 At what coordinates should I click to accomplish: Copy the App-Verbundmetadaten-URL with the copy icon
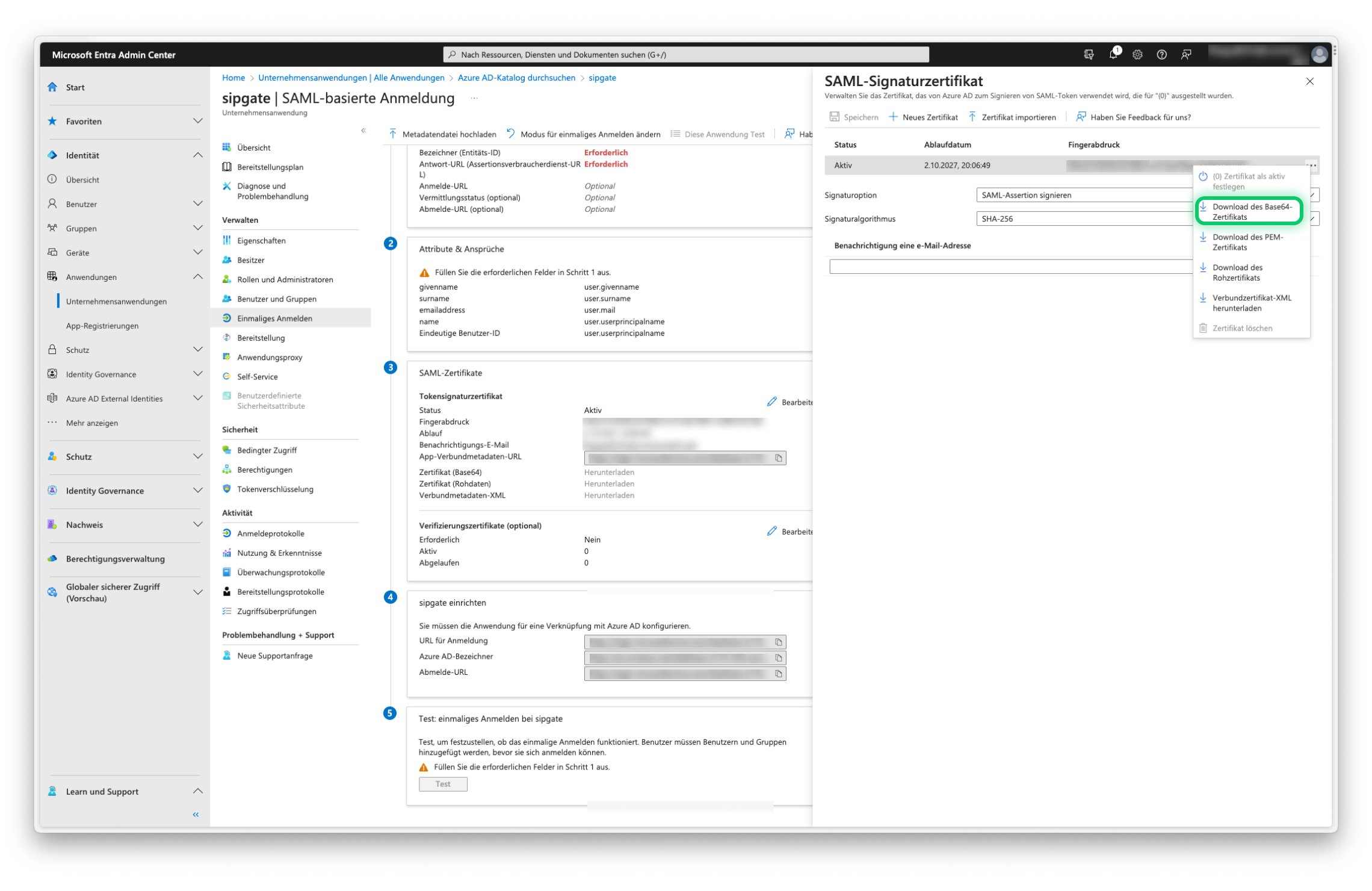pyautogui.click(x=779, y=458)
